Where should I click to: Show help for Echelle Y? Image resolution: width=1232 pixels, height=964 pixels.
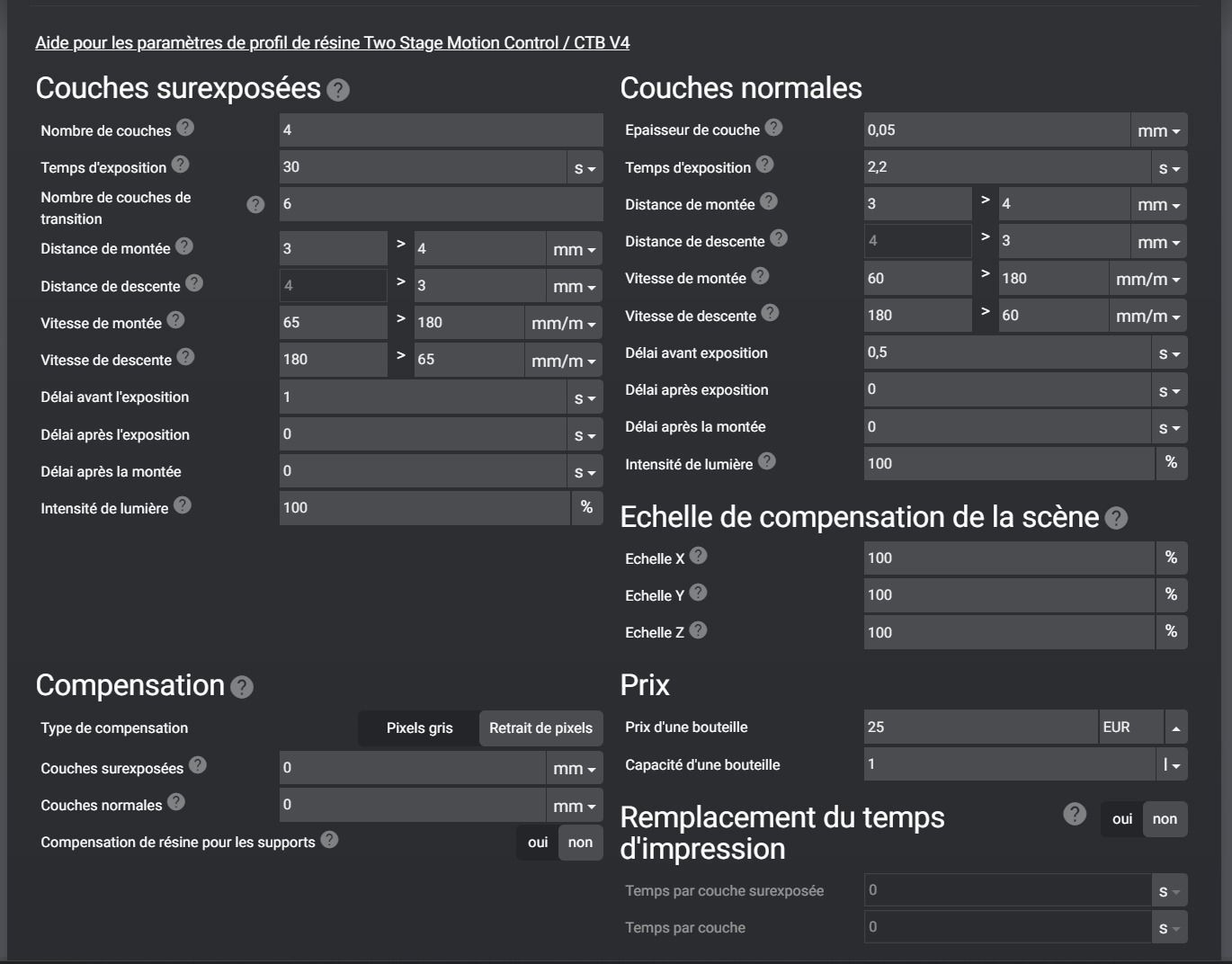[698, 593]
